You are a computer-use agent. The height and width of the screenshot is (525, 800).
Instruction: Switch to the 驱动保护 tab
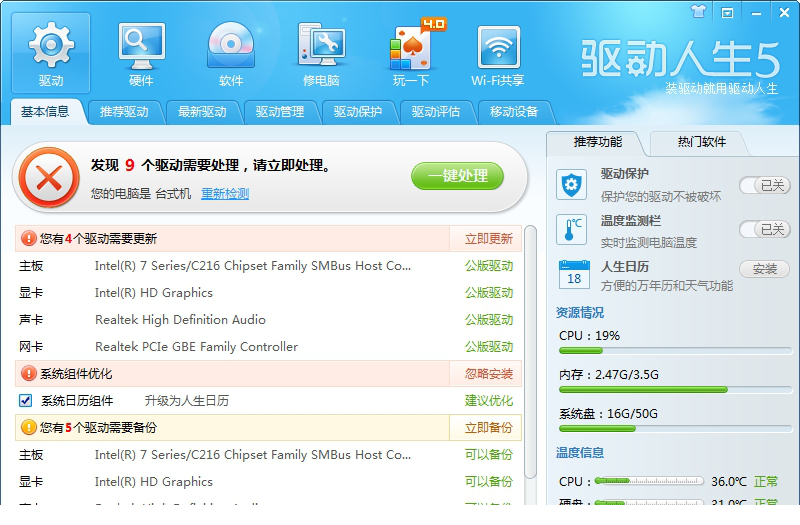click(358, 112)
